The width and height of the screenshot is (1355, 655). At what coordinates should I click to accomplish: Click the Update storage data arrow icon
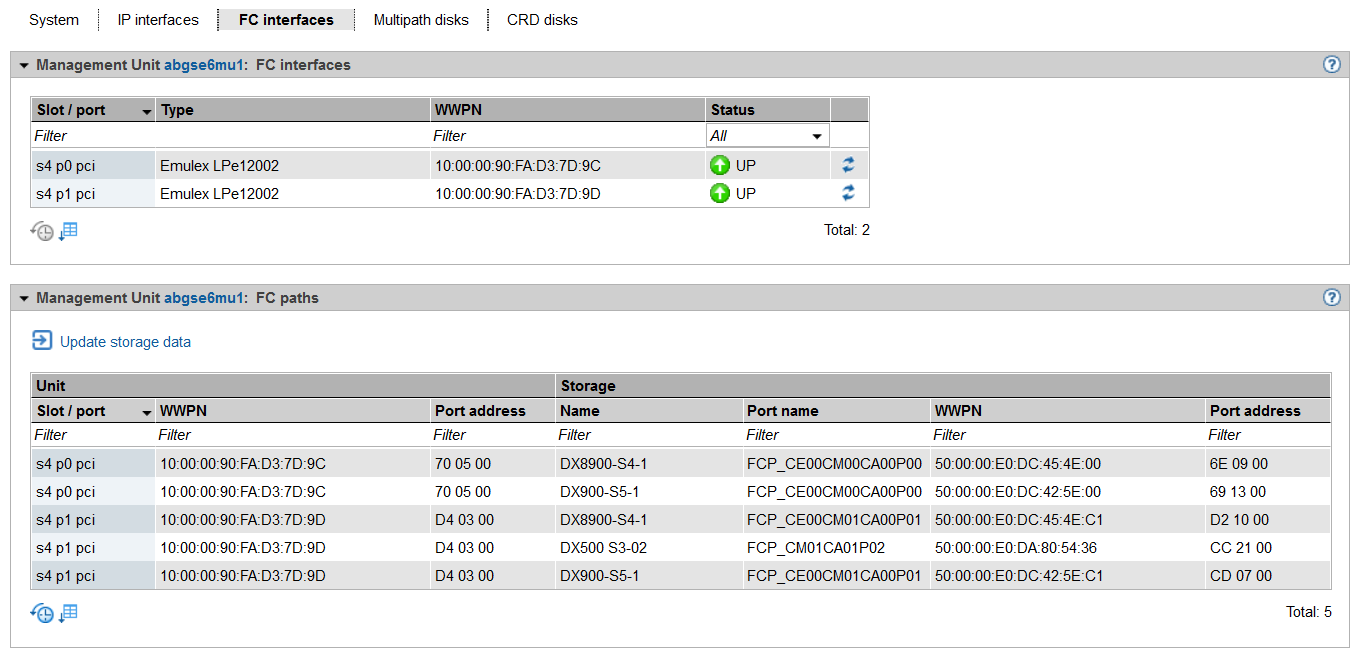coord(42,341)
